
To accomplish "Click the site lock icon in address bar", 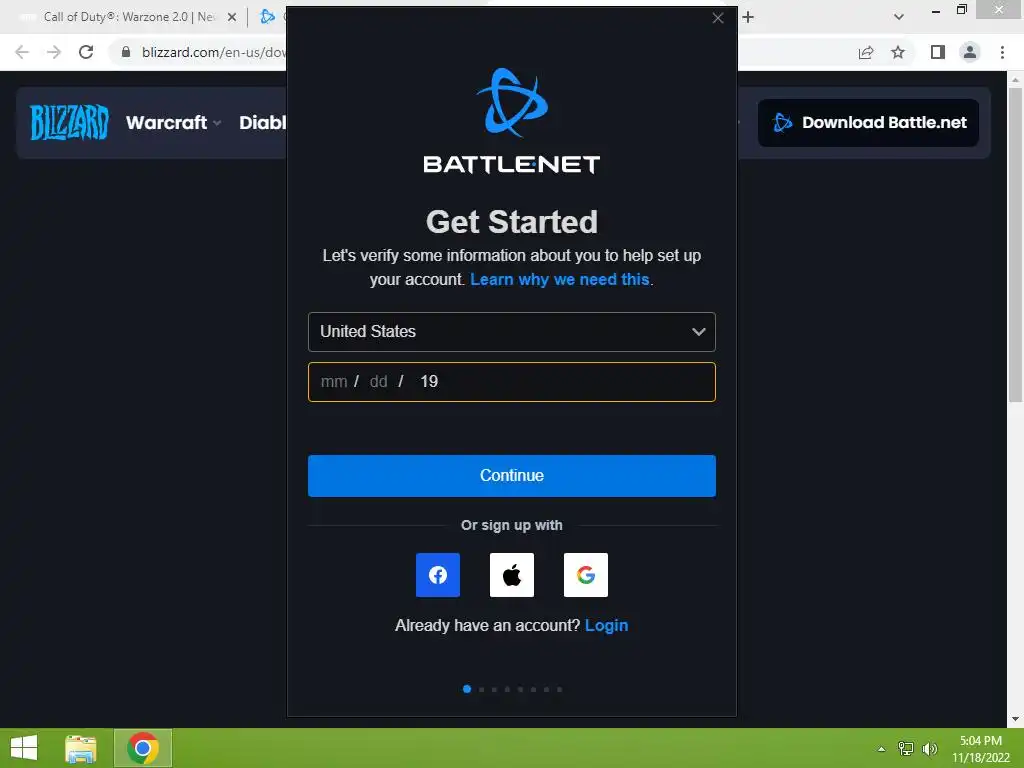I will 126,52.
